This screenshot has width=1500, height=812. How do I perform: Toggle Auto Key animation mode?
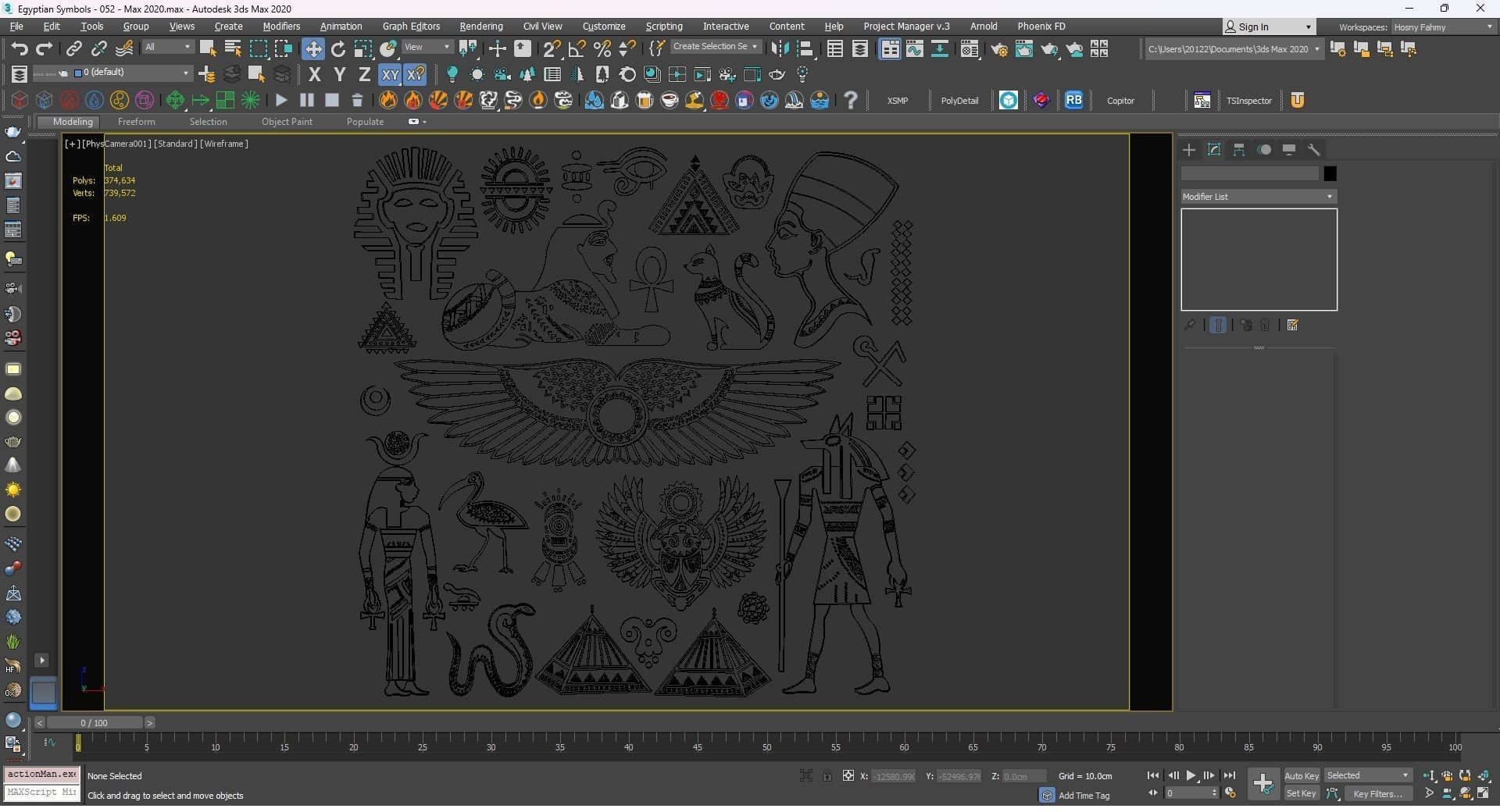(x=1301, y=775)
